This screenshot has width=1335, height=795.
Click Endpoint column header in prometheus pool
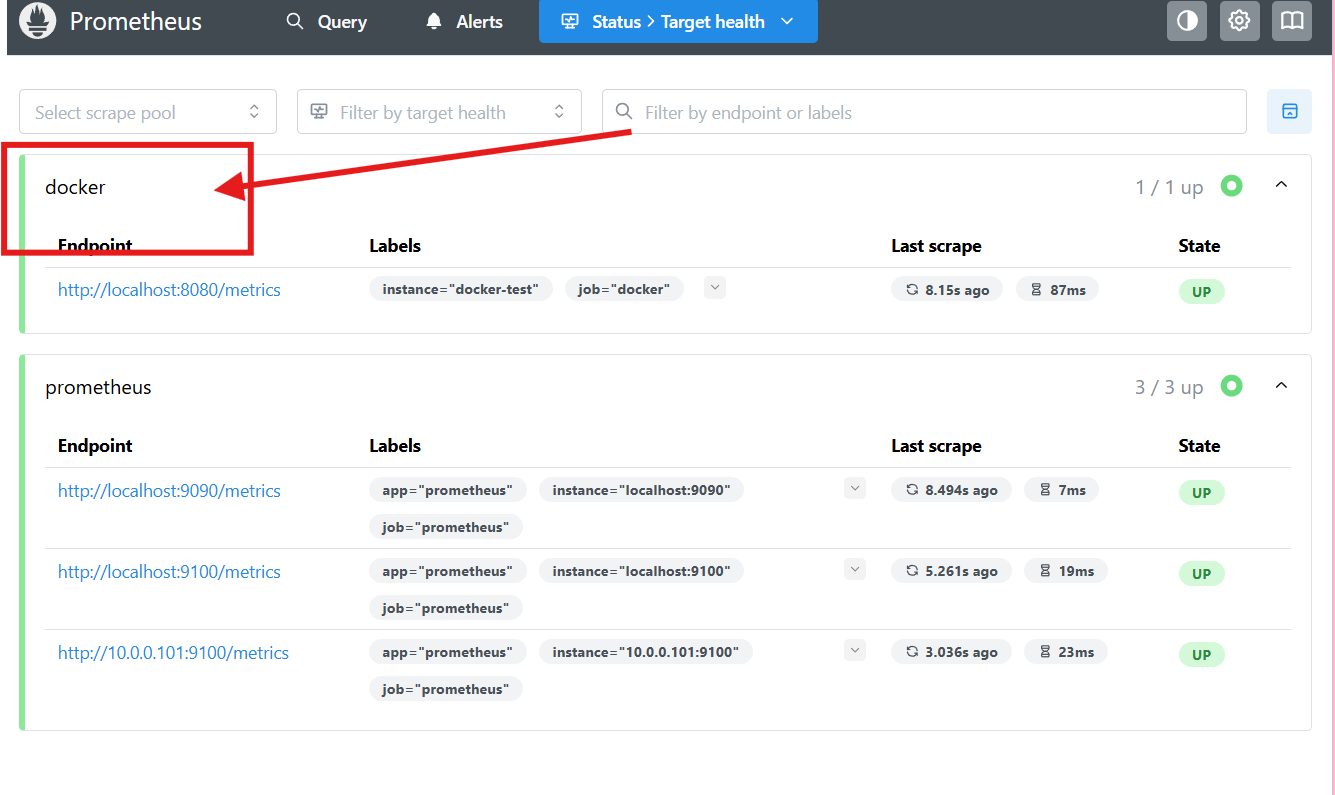tap(95, 446)
